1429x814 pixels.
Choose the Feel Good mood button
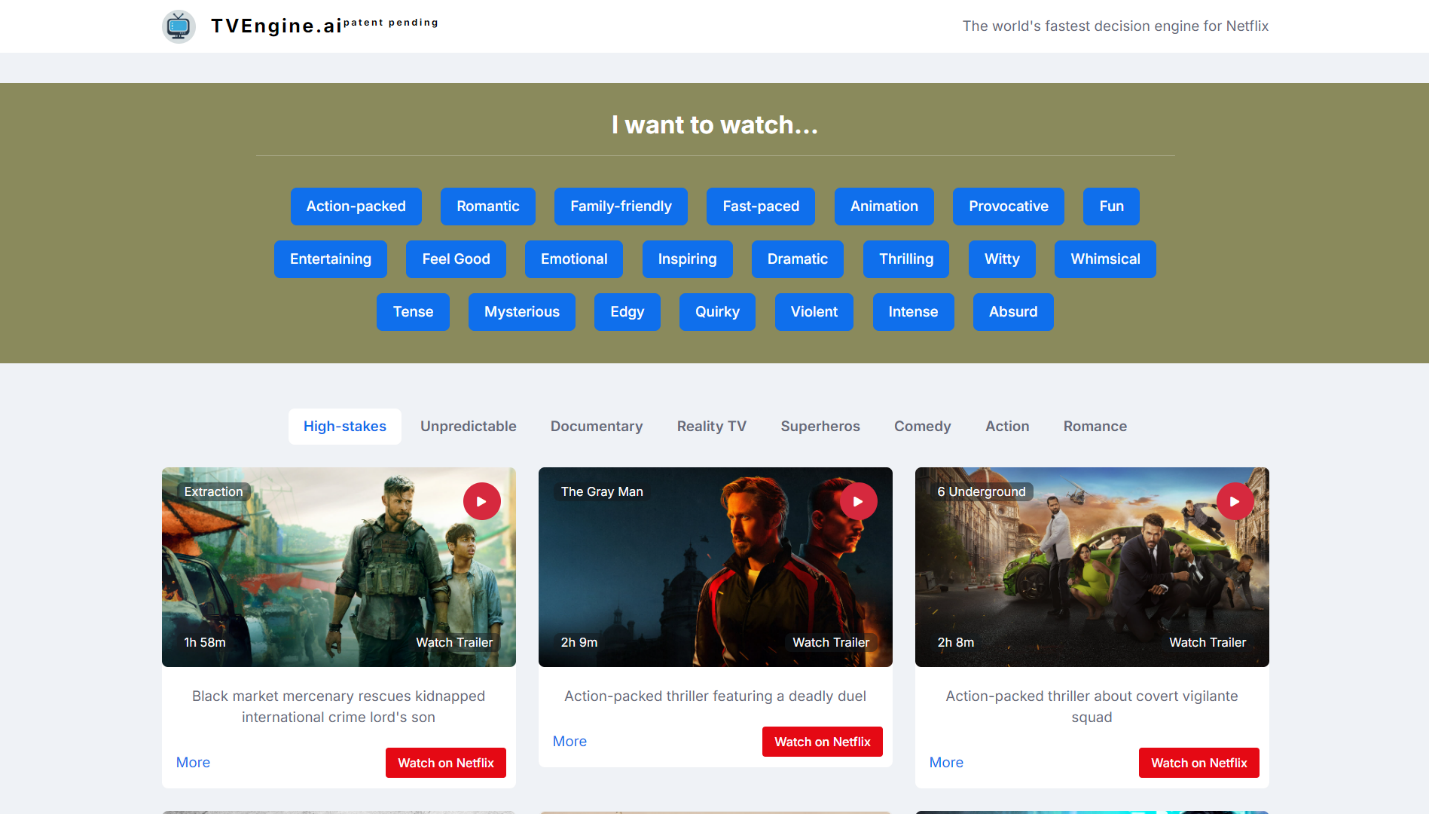(x=456, y=259)
